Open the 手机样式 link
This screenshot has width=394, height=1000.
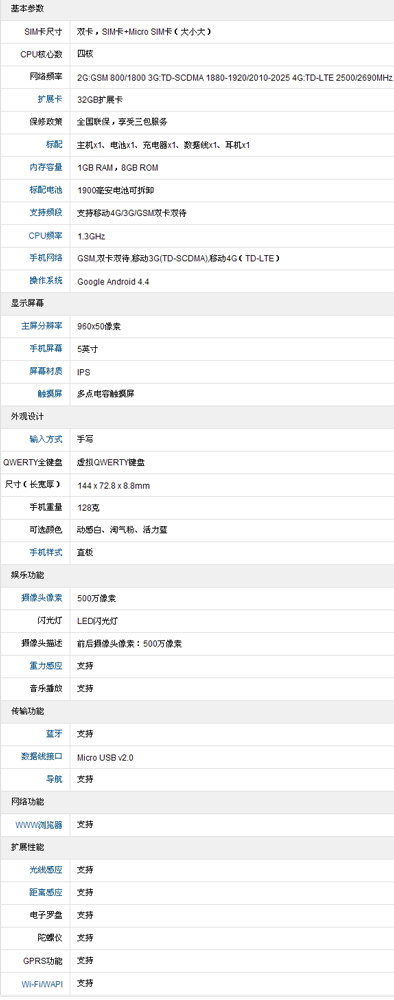(x=46, y=552)
